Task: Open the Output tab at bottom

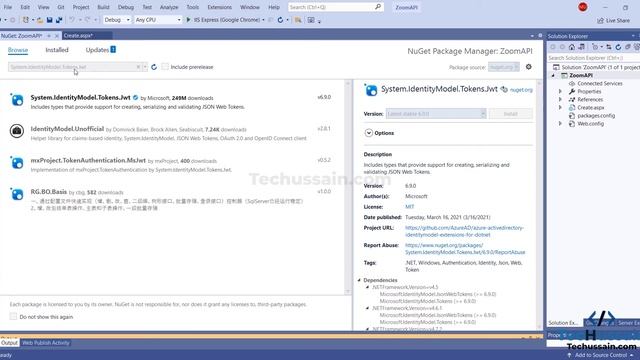Action: (x=9, y=343)
